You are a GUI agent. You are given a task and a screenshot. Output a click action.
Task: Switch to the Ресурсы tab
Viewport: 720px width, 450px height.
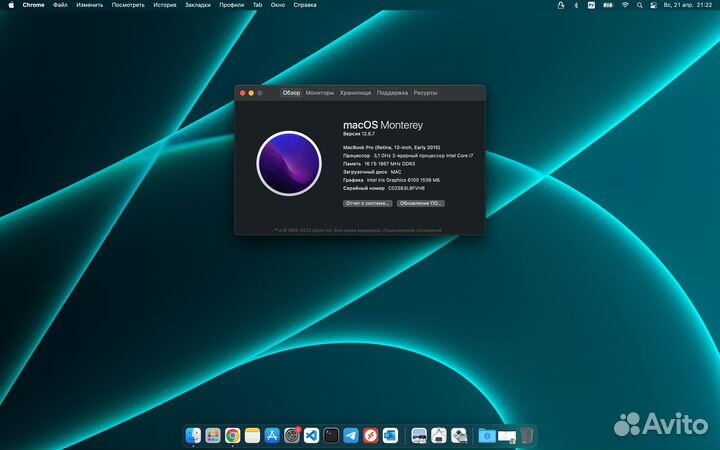click(425, 93)
